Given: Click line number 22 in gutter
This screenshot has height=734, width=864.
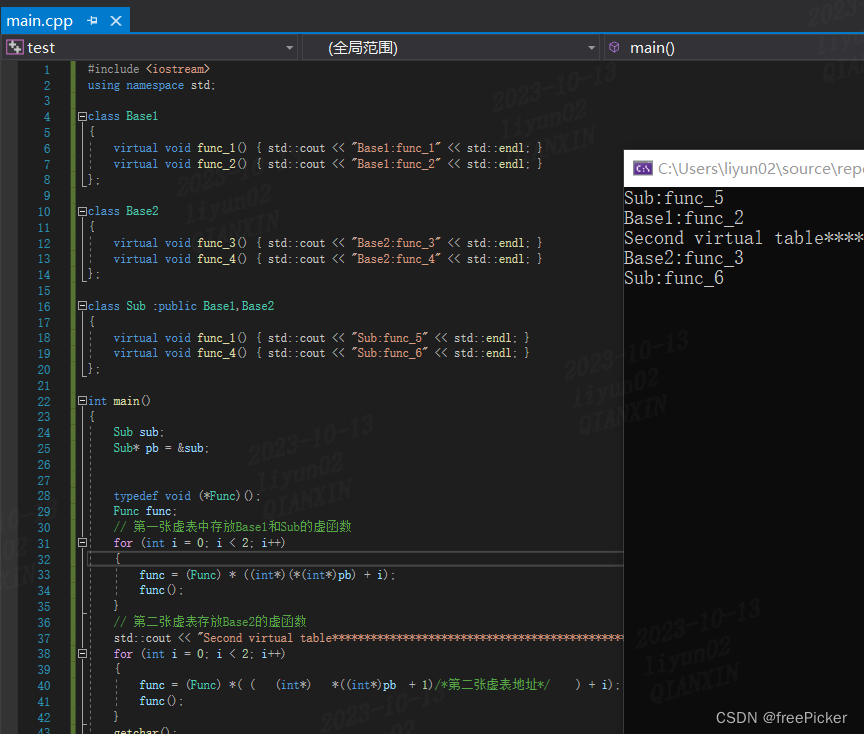Looking at the screenshot, I should coord(44,401).
